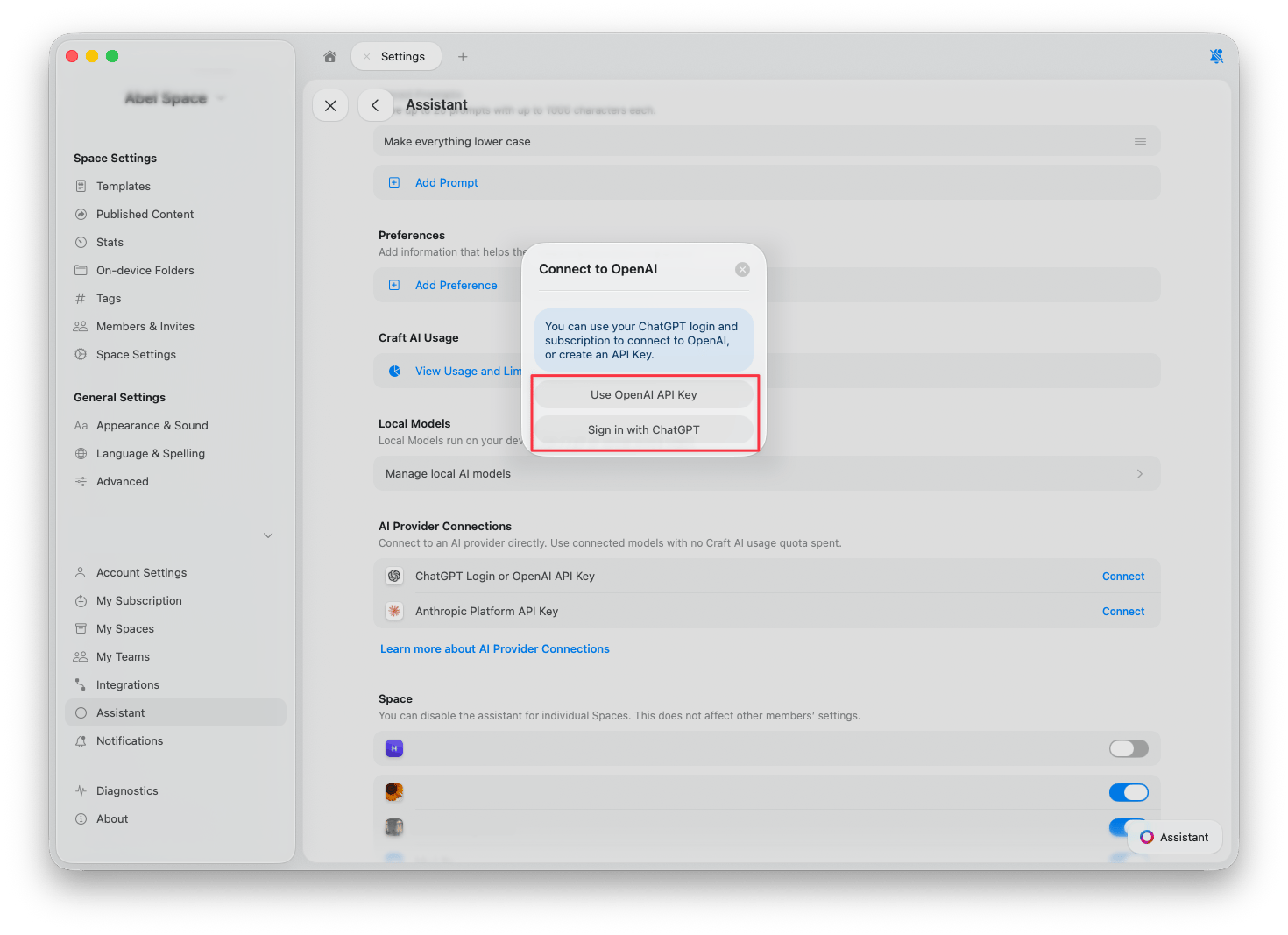Click the Anthropic logo icon
The image size is (1288, 935).
point(394,611)
